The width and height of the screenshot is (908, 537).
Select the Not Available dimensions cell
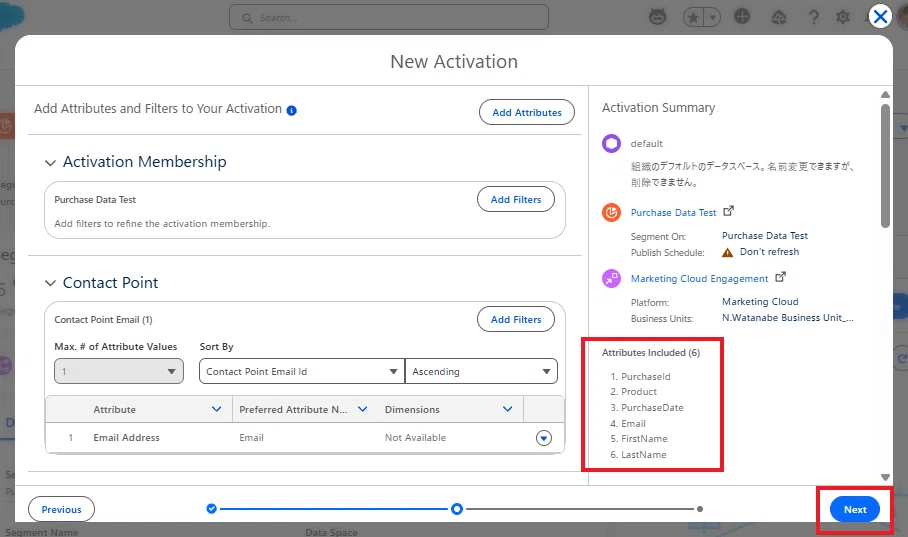(x=415, y=438)
